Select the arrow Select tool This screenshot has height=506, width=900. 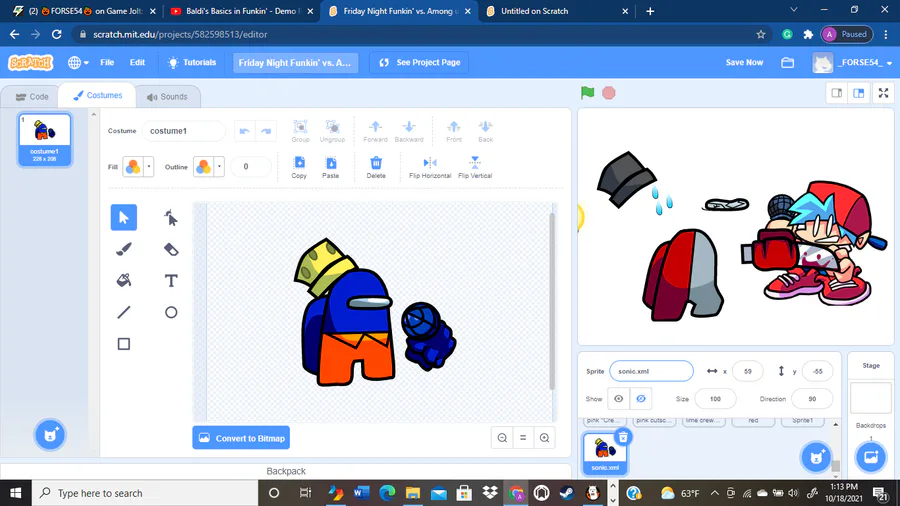(123, 217)
